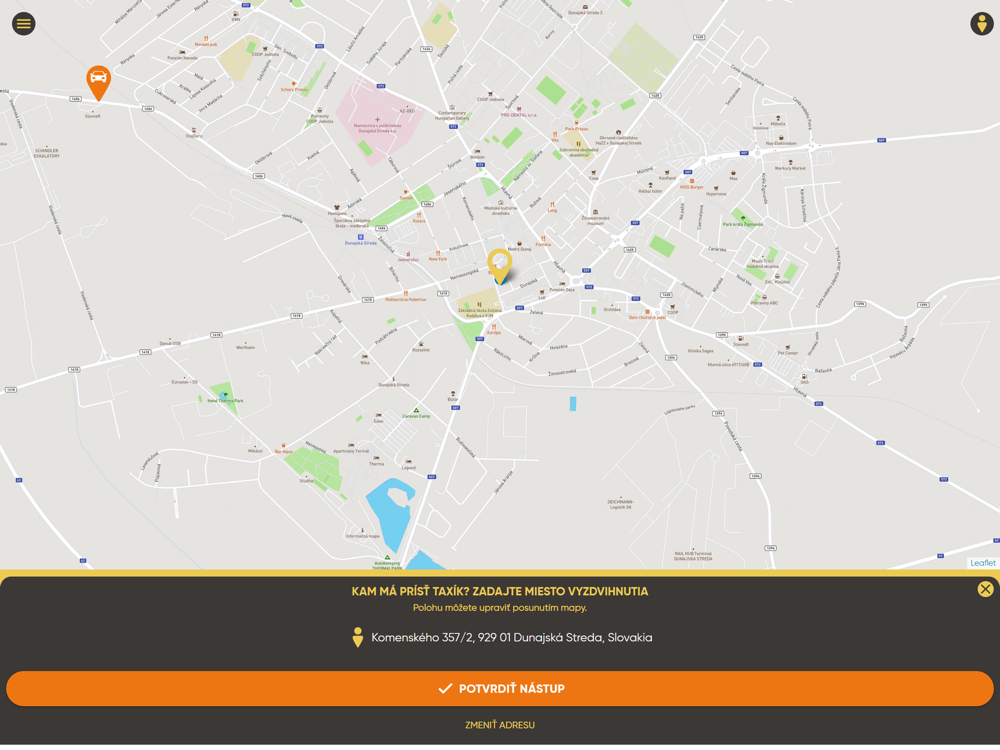Select the Žitnoostrovské múzeum icon

(x=595, y=212)
